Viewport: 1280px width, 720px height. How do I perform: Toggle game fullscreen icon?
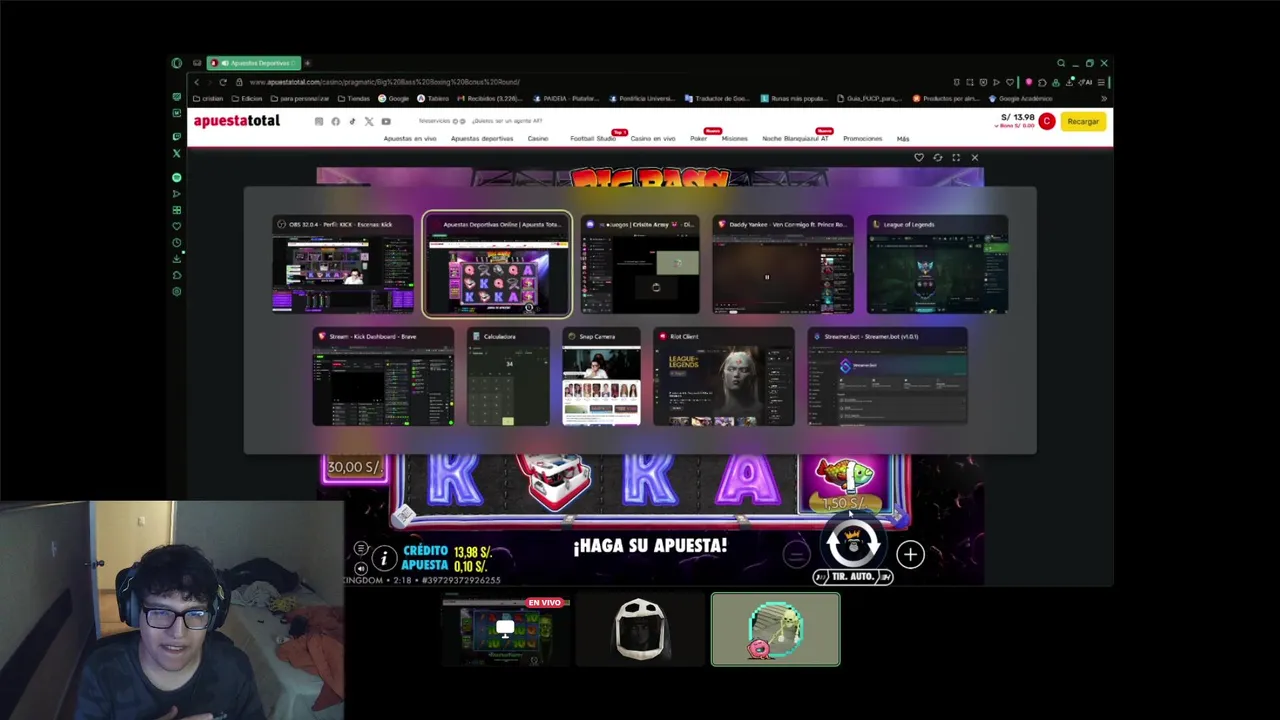click(956, 157)
